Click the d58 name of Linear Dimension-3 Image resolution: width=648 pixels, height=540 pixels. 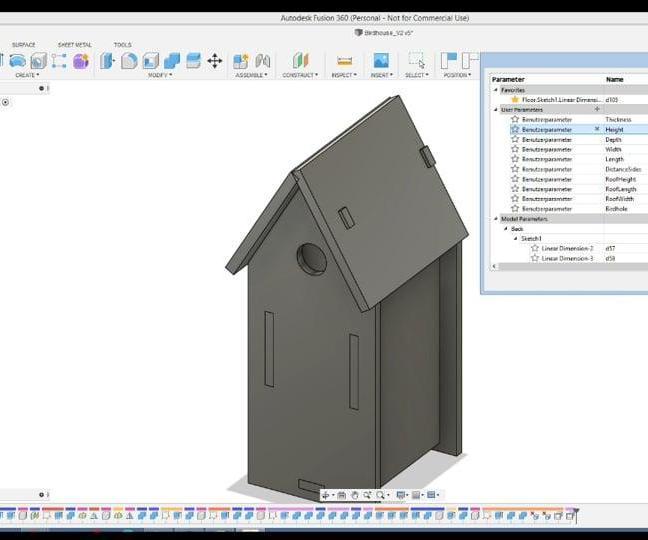[x=610, y=258]
